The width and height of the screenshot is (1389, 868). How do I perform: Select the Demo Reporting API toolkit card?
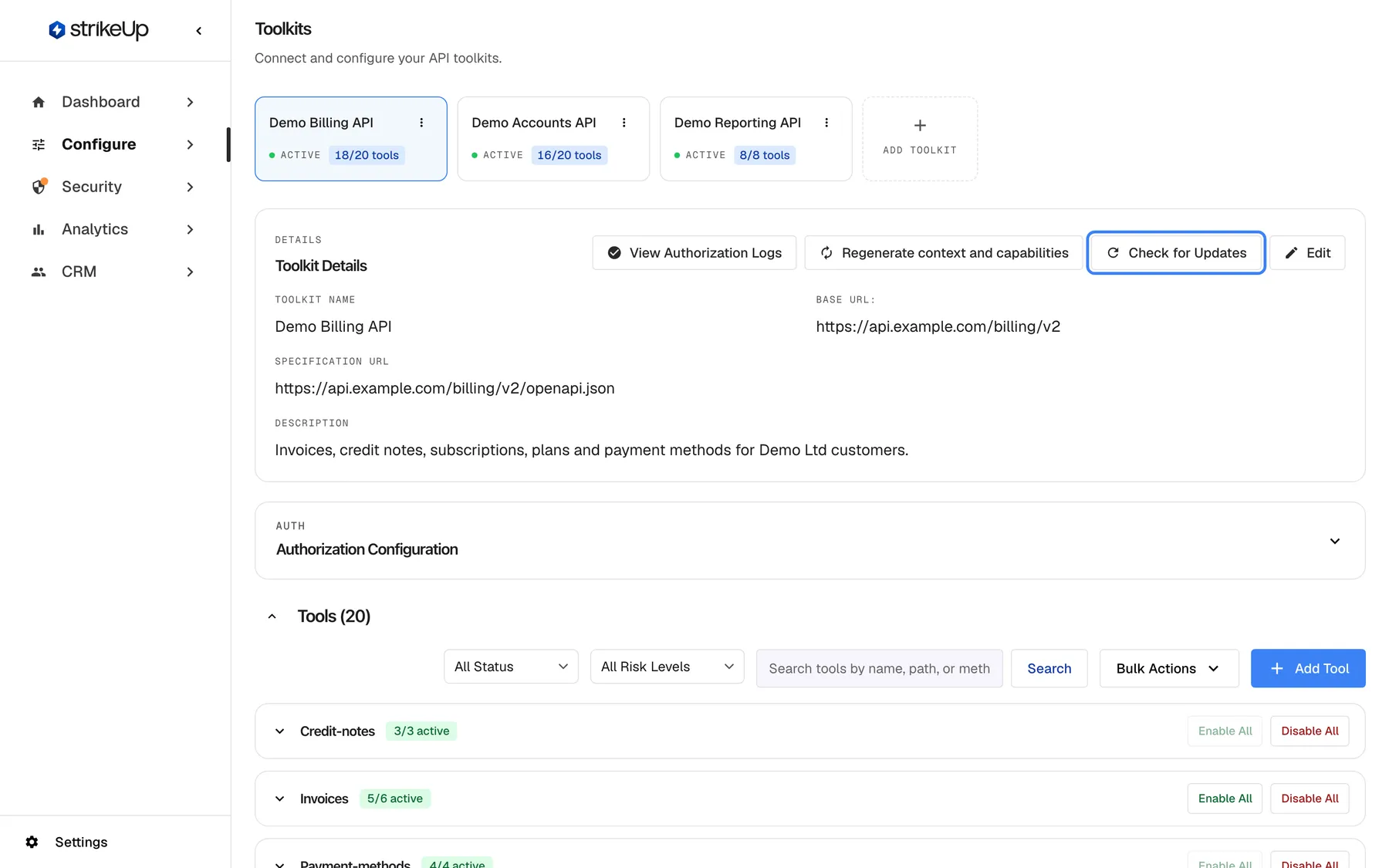[x=755, y=139]
